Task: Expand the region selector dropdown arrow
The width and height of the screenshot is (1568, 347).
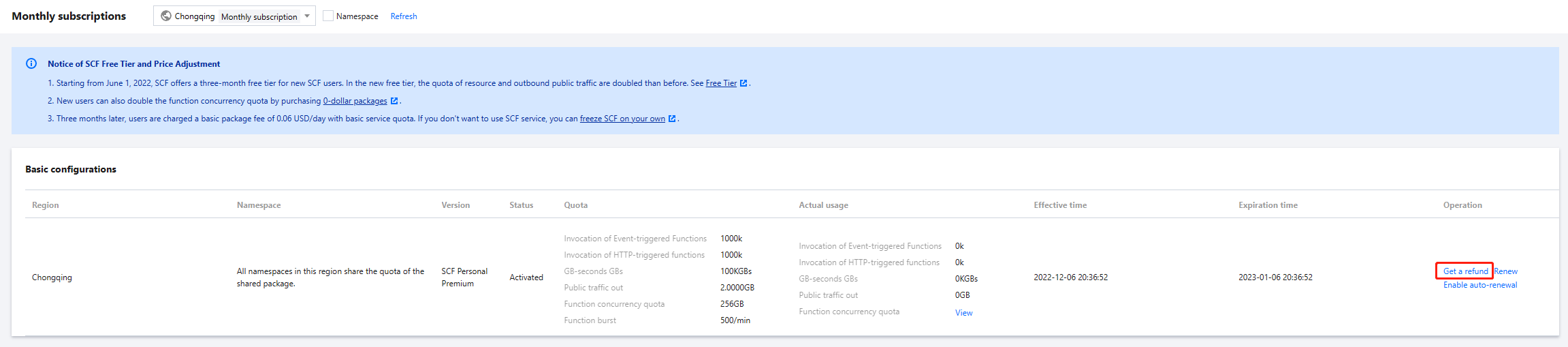Action: tap(307, 16)
